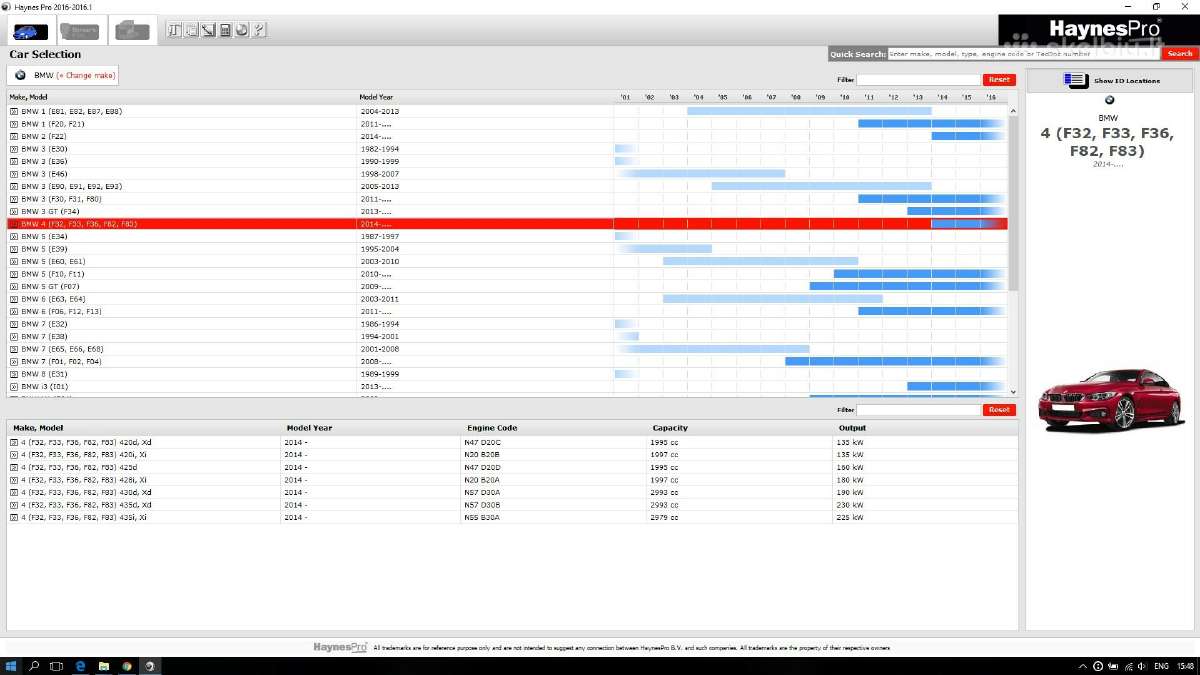This screenshot has width=1200, height=675.
Task: Sort by Capacity column header
Action: (x=670, y=428)
